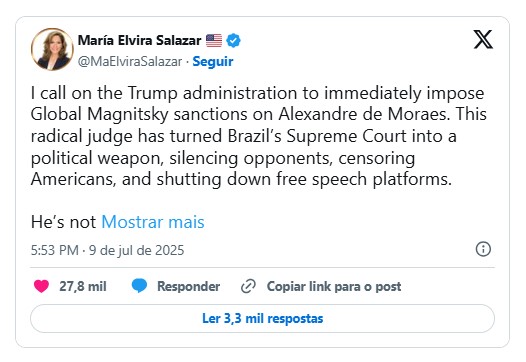Click the 9 de jul de 2025 date

[137, 250]
